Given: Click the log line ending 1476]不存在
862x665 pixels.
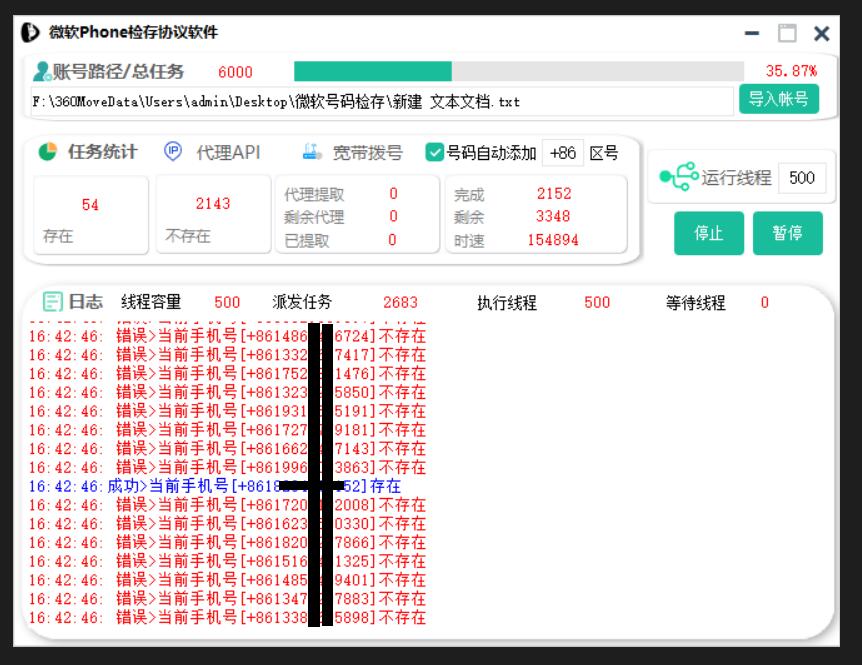Looking at the screenshot, I should 228,374.
